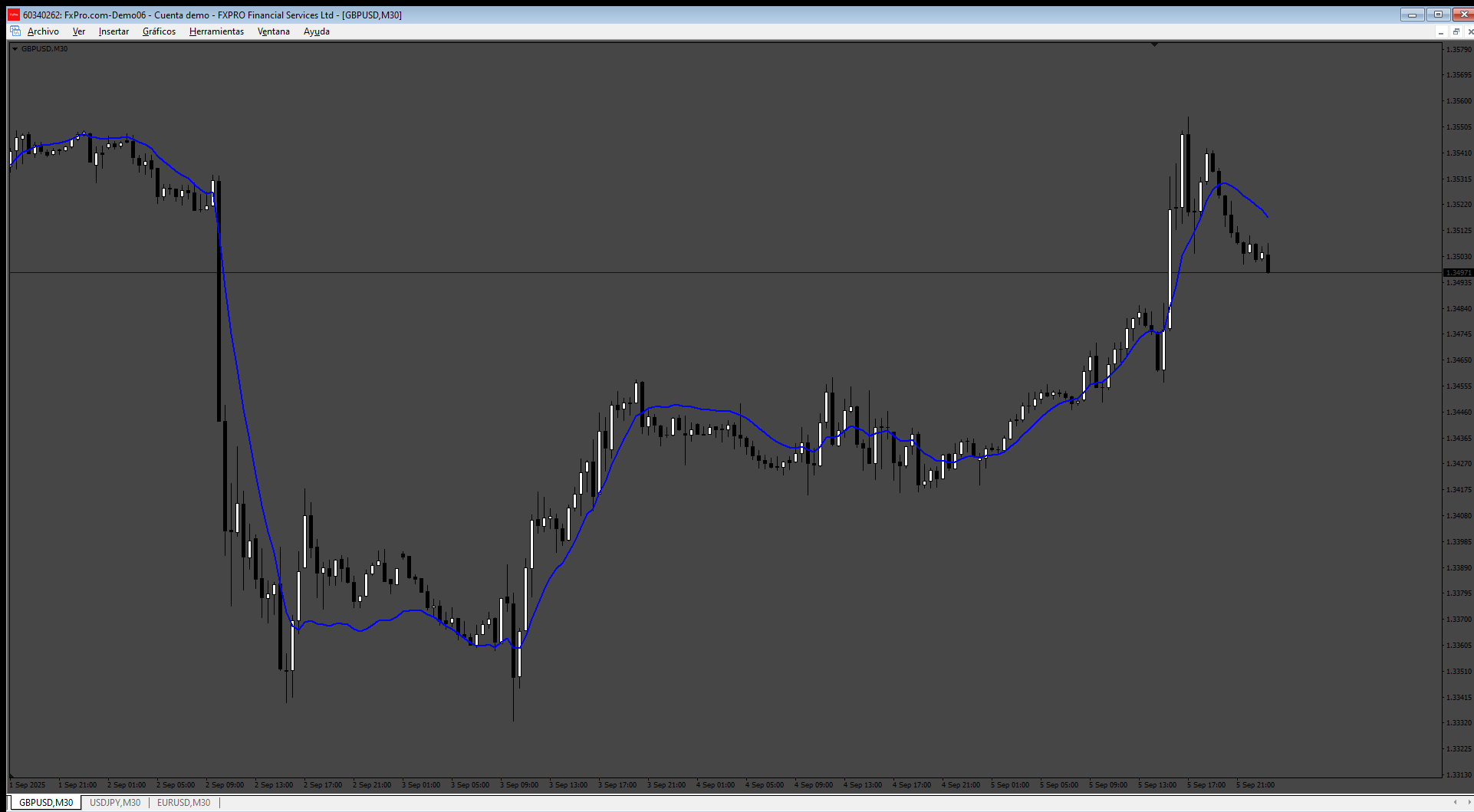Viewport: 1474px width, 812px height.
Task: Switch to the EURUSD,M30 chart tab
Action: point(183,803)
